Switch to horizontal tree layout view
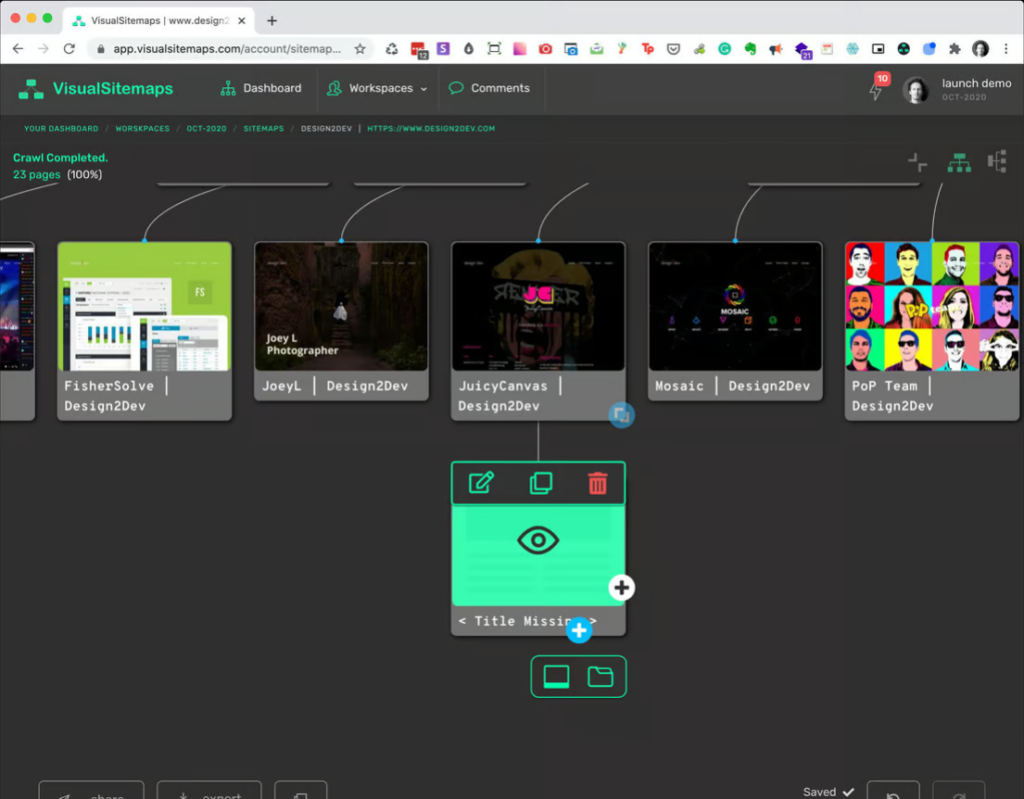1024x799 pixels. pyautogui.click(x=997, y=162)
